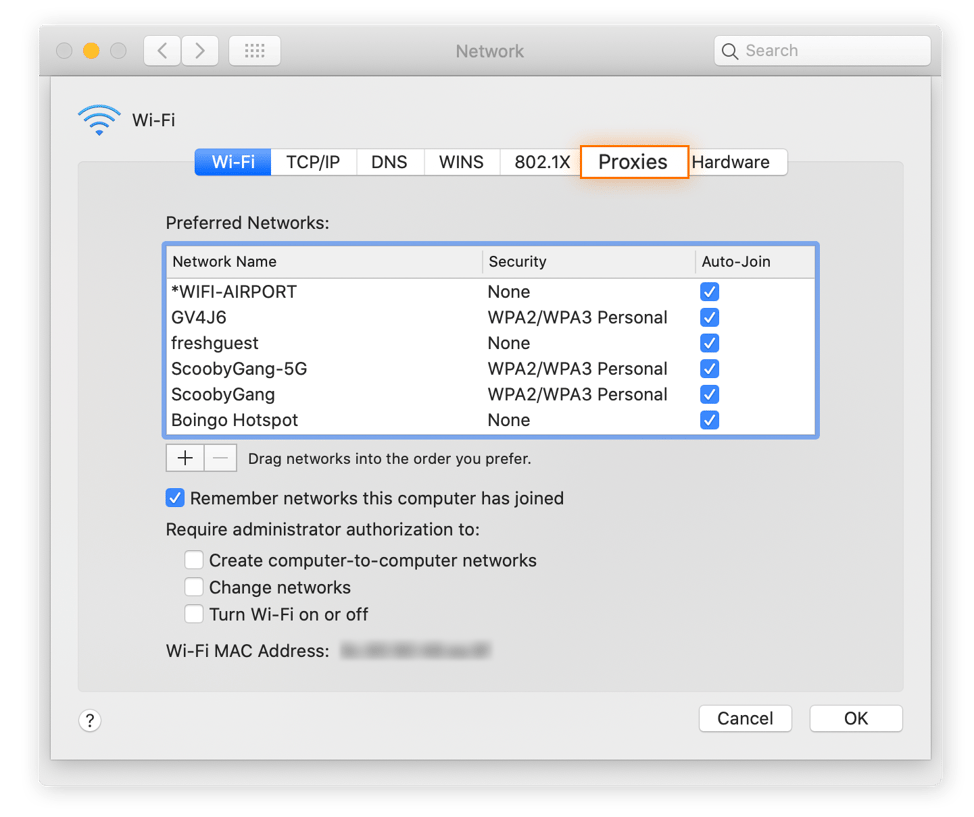Click the search magnifier icon
The width and height of the screenshot is (974, 817).
730,50
